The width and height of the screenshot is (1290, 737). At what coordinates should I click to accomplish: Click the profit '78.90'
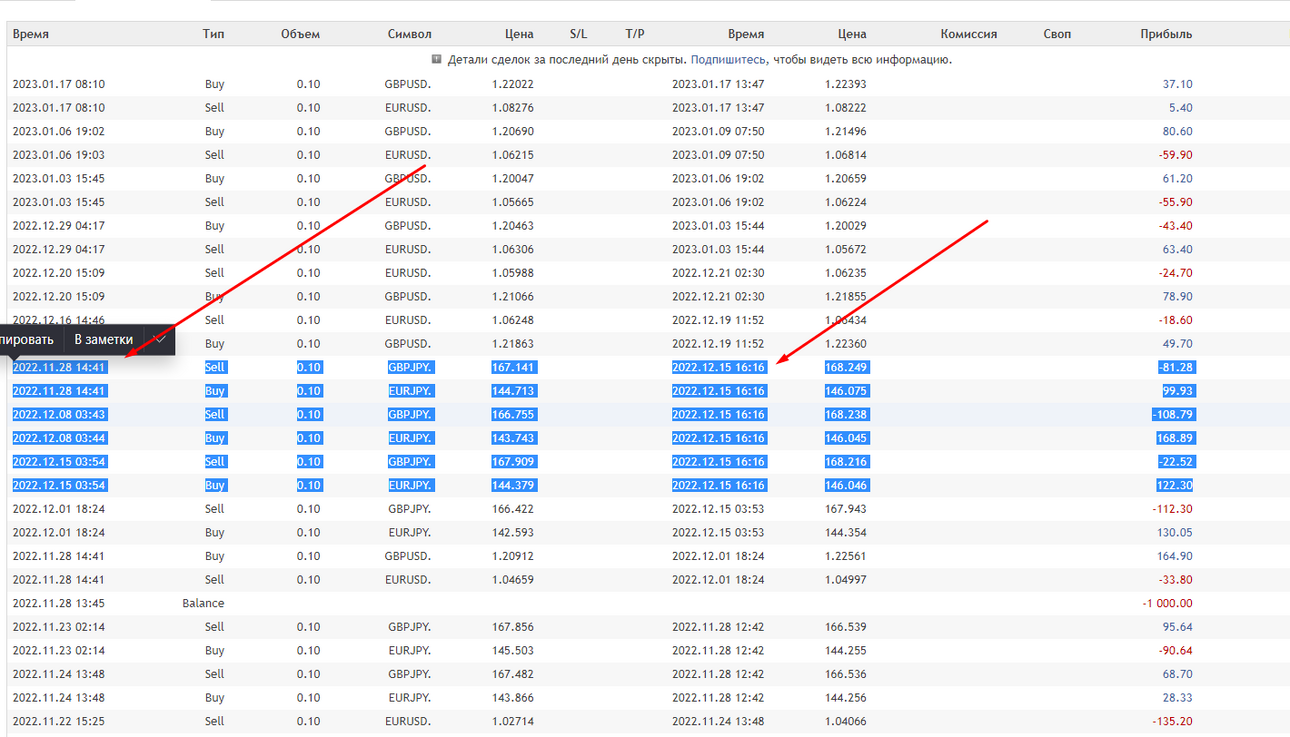1177,296
